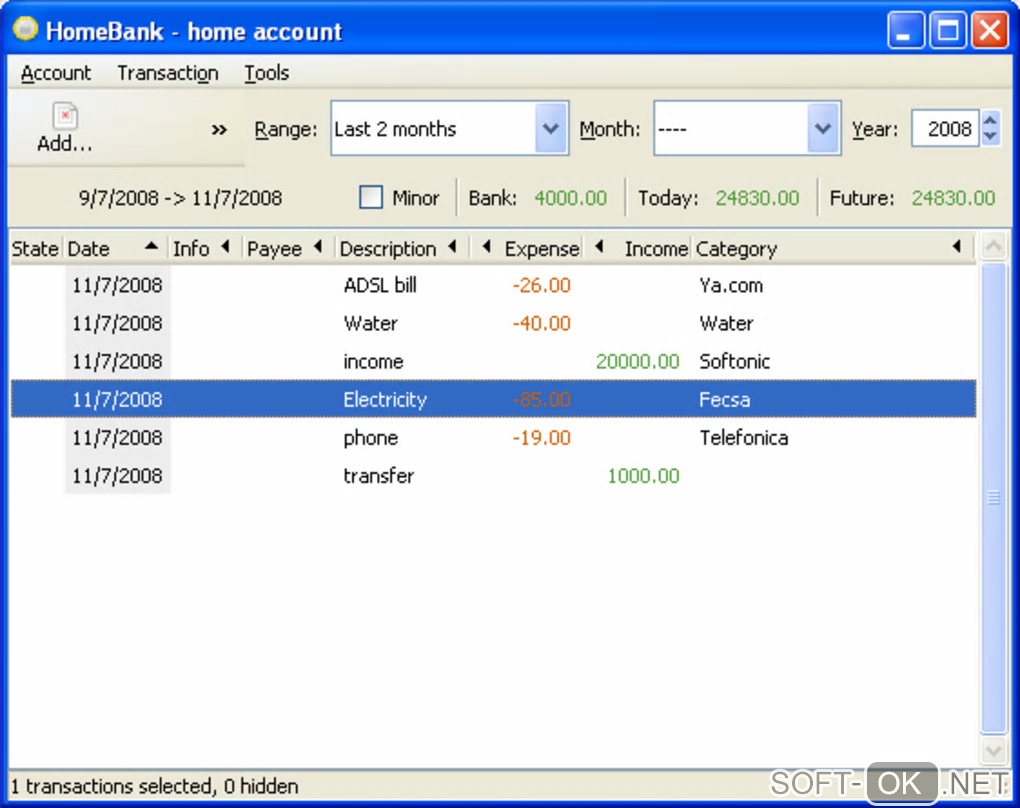Image resolution: width=1020 pixels, height=808 pixels.
Task: Sort by the State column header
Action: coord(36,249)
